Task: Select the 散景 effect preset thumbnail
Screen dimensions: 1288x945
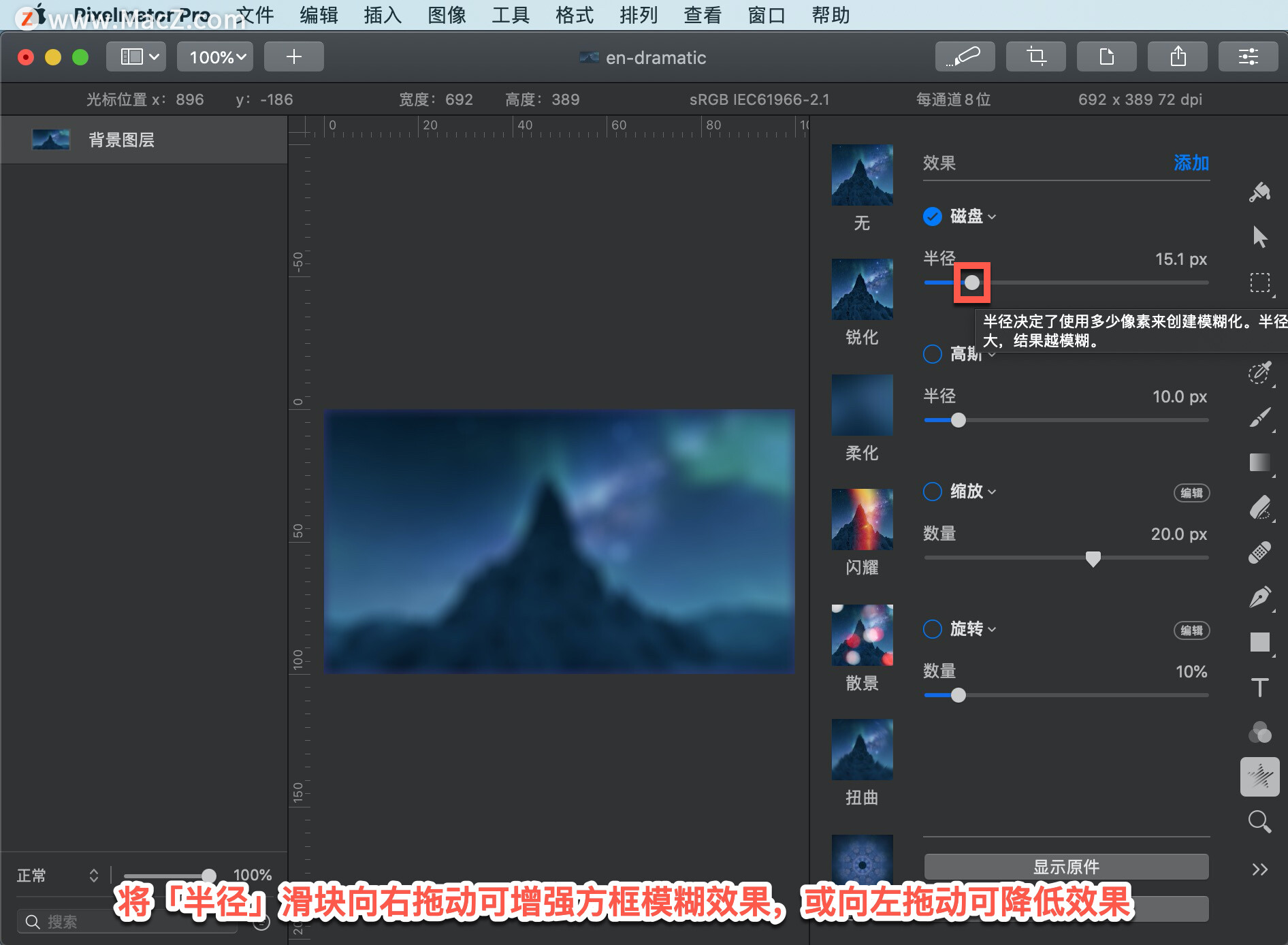Action: pos(862,635)
